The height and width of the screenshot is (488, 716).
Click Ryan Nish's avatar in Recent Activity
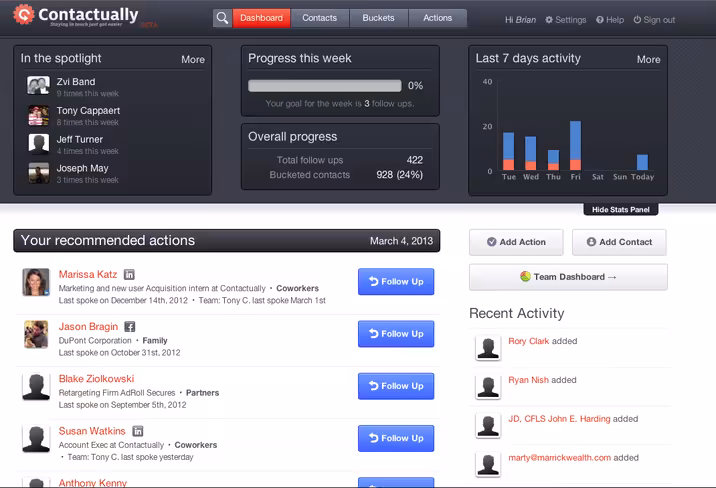pos(488,387)
